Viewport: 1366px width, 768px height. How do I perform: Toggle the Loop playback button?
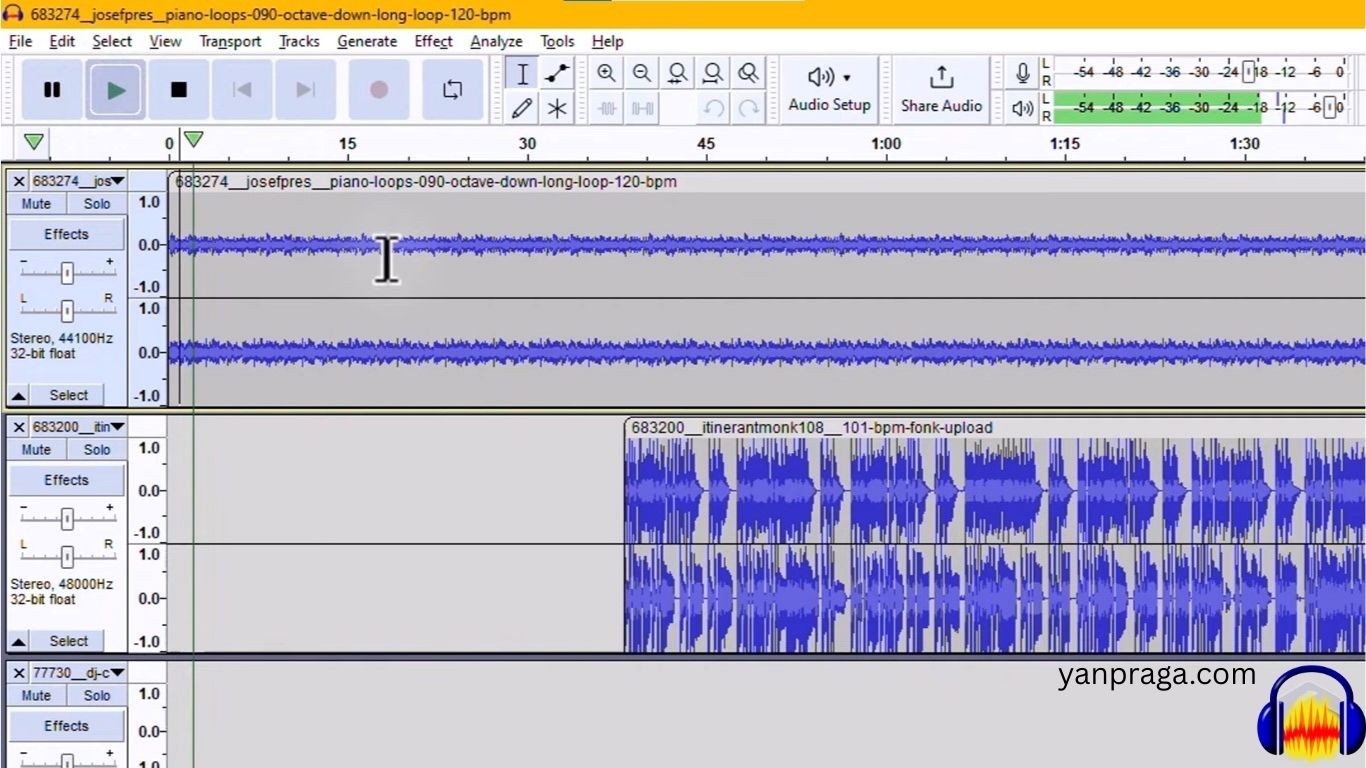tap(453, 90)
